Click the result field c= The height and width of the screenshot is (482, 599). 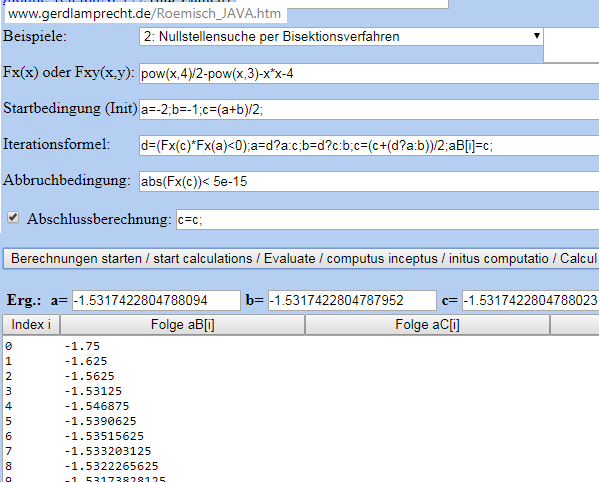[531, 301]
